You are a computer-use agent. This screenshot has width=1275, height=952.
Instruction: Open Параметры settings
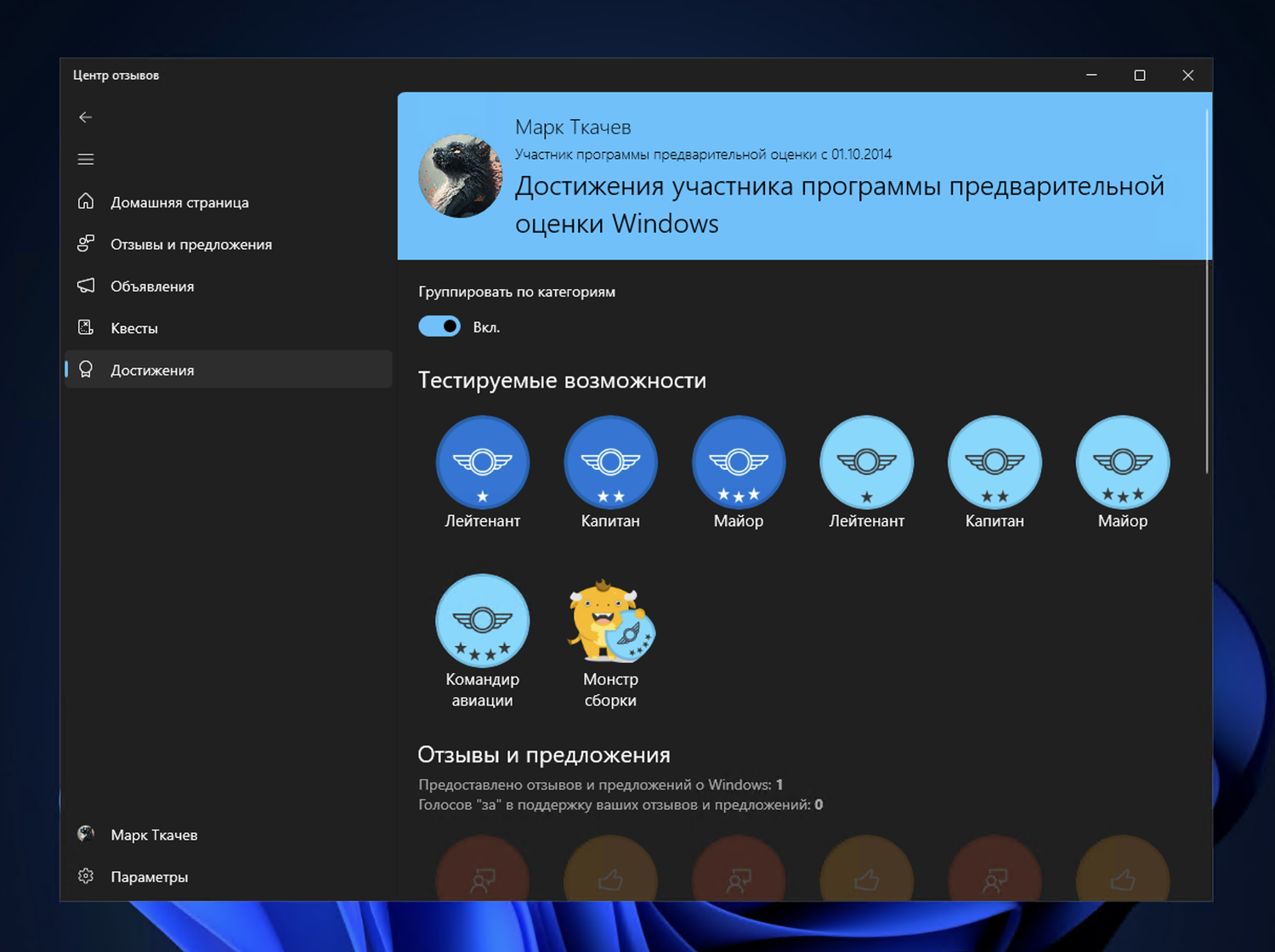pyautogui.click(x=228, y=876)
